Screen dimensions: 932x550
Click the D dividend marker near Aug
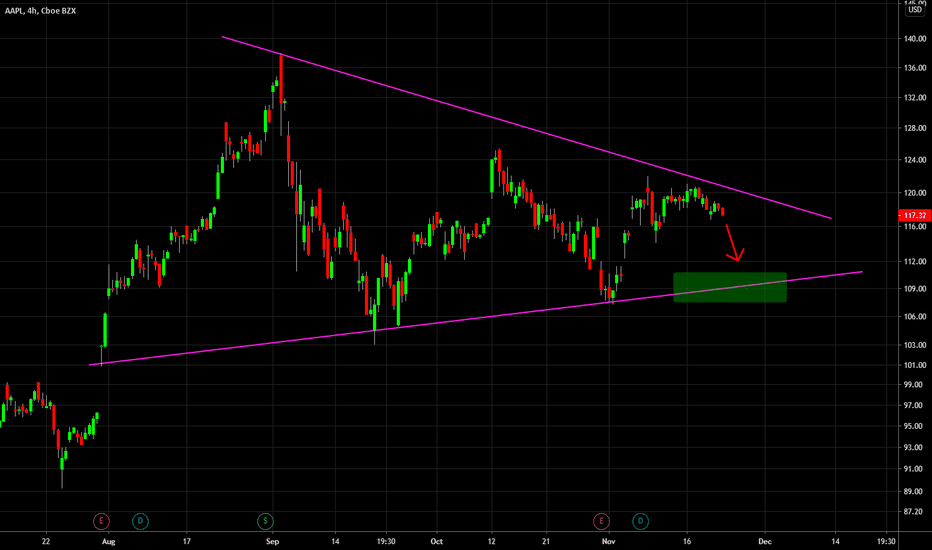[x=140, y=521]
